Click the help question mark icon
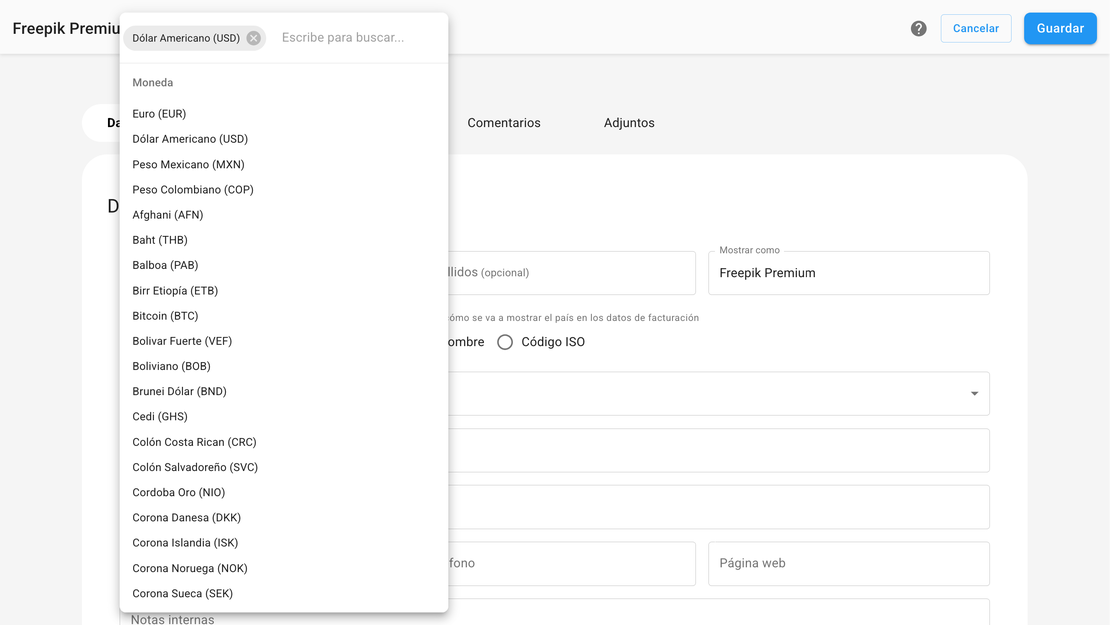Image resolution: width=1110 pixels, height=625 pixels. click(918, 29)
